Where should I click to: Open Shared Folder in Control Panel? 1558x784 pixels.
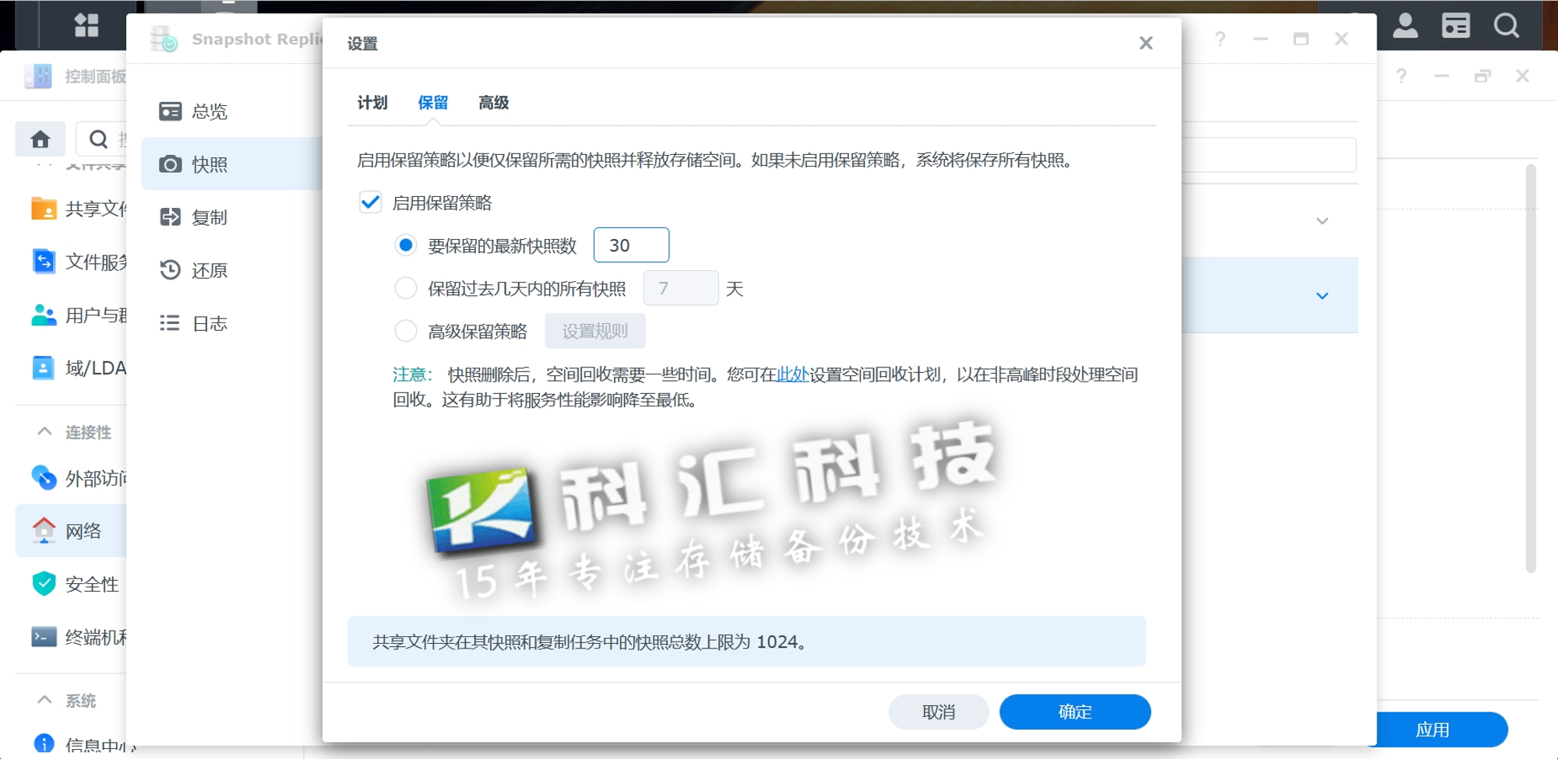click(x=78, y=209)
